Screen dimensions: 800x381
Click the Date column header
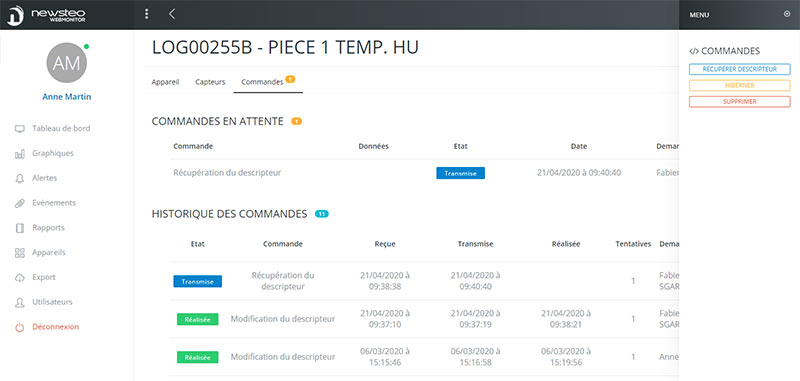[579, 146]
